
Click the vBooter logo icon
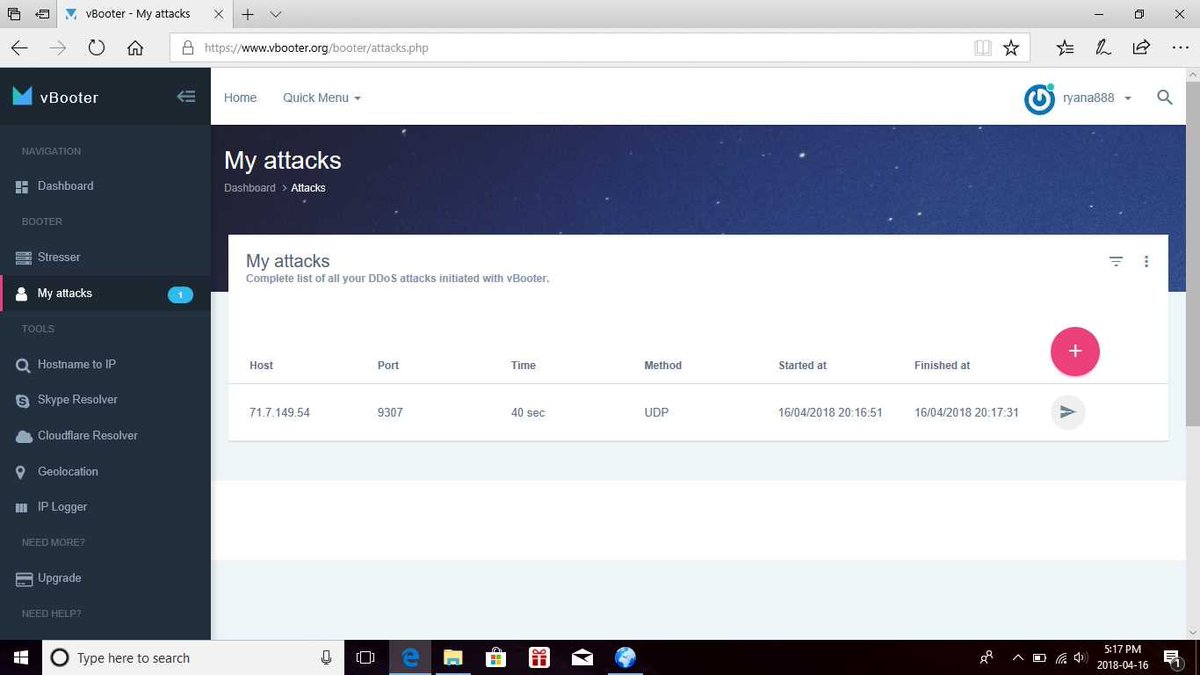tap(22, 96)
